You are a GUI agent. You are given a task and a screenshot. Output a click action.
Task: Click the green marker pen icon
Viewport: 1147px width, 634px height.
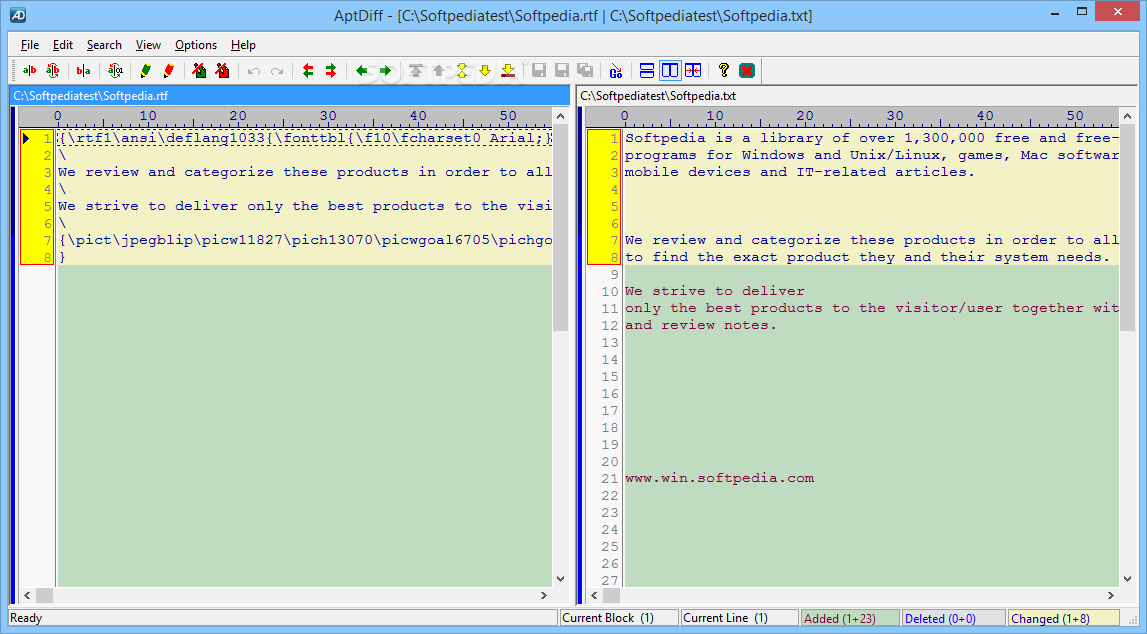[x=146, y=70]
